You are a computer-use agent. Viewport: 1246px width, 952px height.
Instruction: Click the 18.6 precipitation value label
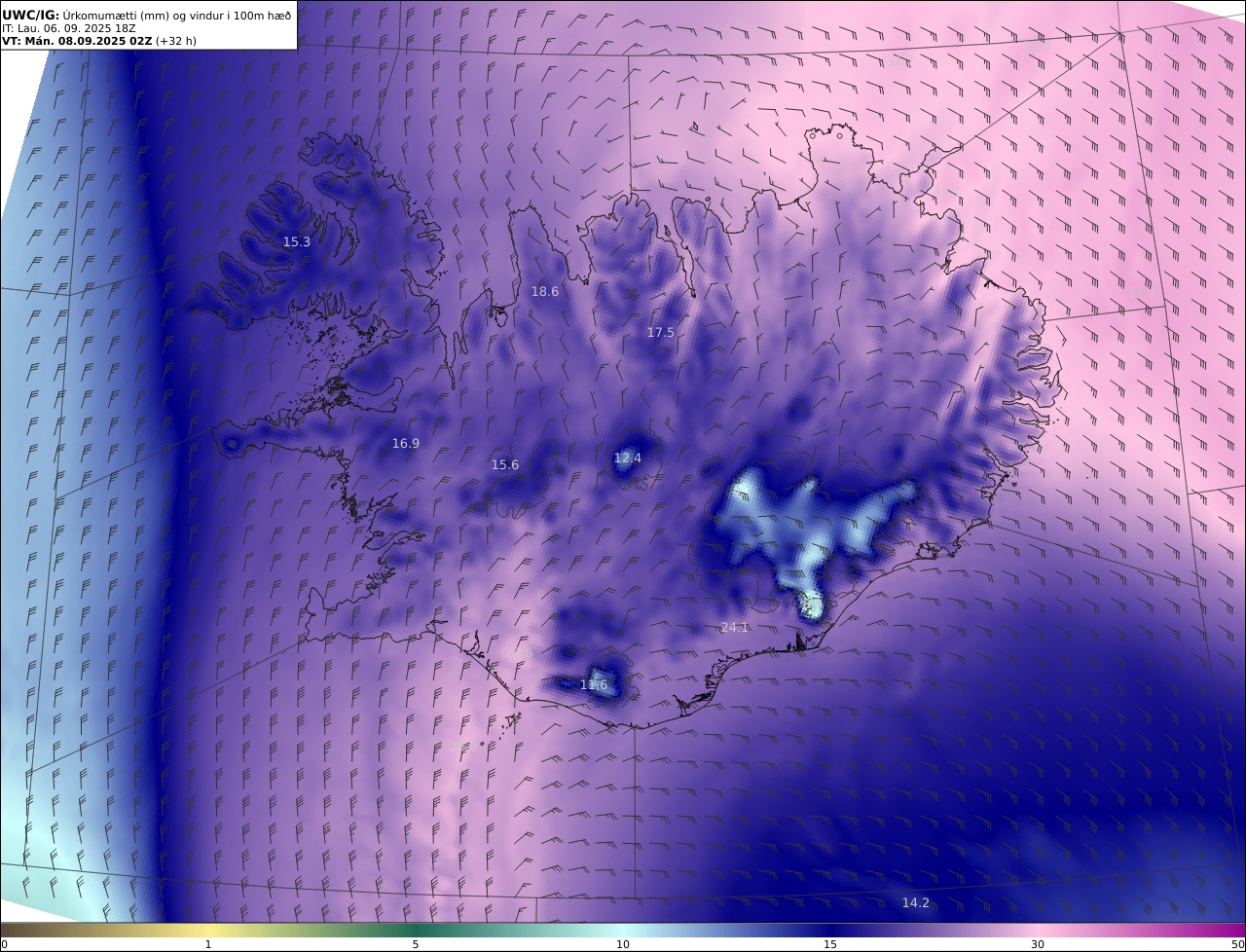tap(545, 291)
